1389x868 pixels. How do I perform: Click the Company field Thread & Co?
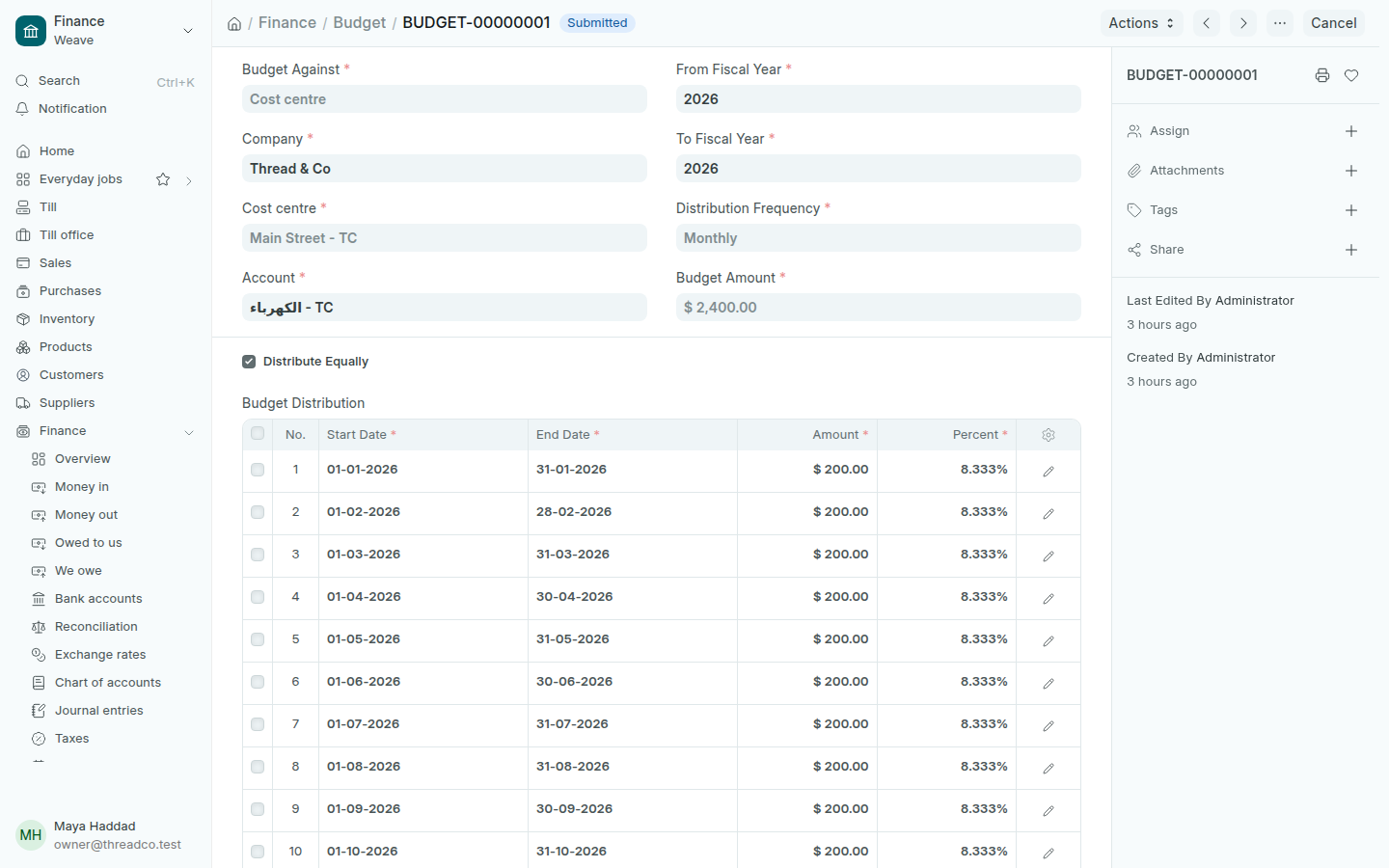pyautogui.click(x=445, y=169)
